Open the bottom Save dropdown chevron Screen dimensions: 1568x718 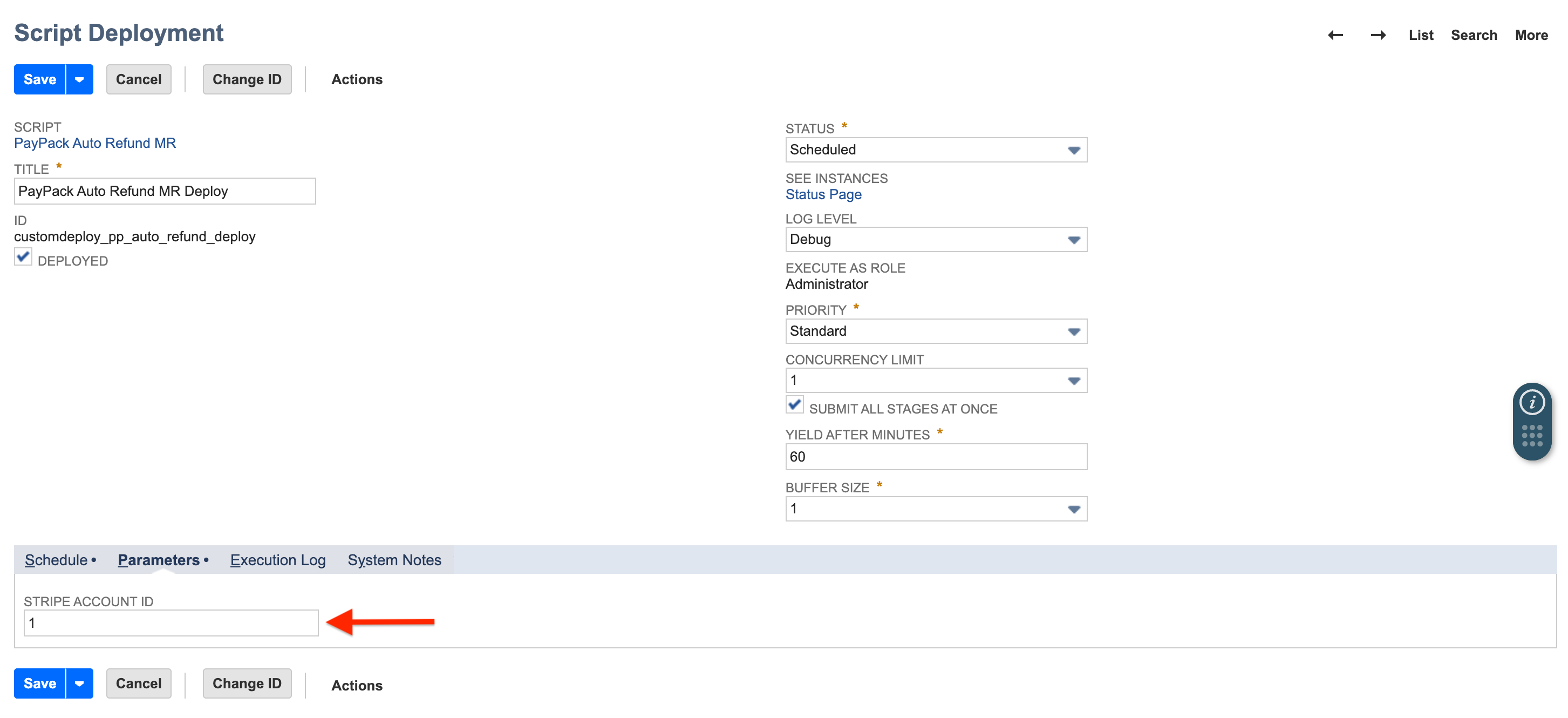tap(79, 683)
